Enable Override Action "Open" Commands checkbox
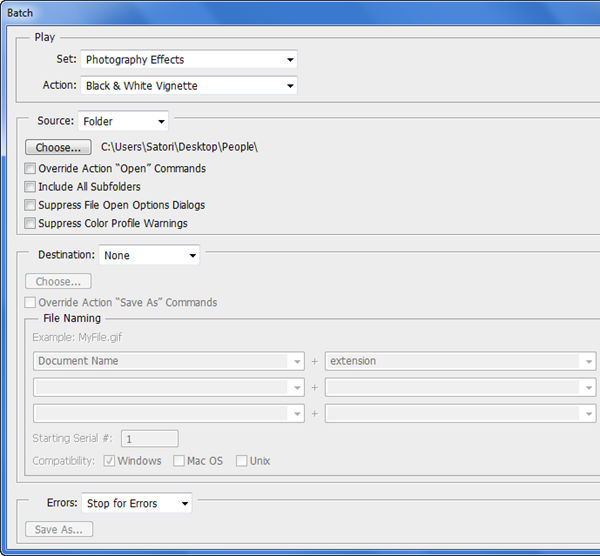The width and height of the screenshot is (600, 556). 31,169
